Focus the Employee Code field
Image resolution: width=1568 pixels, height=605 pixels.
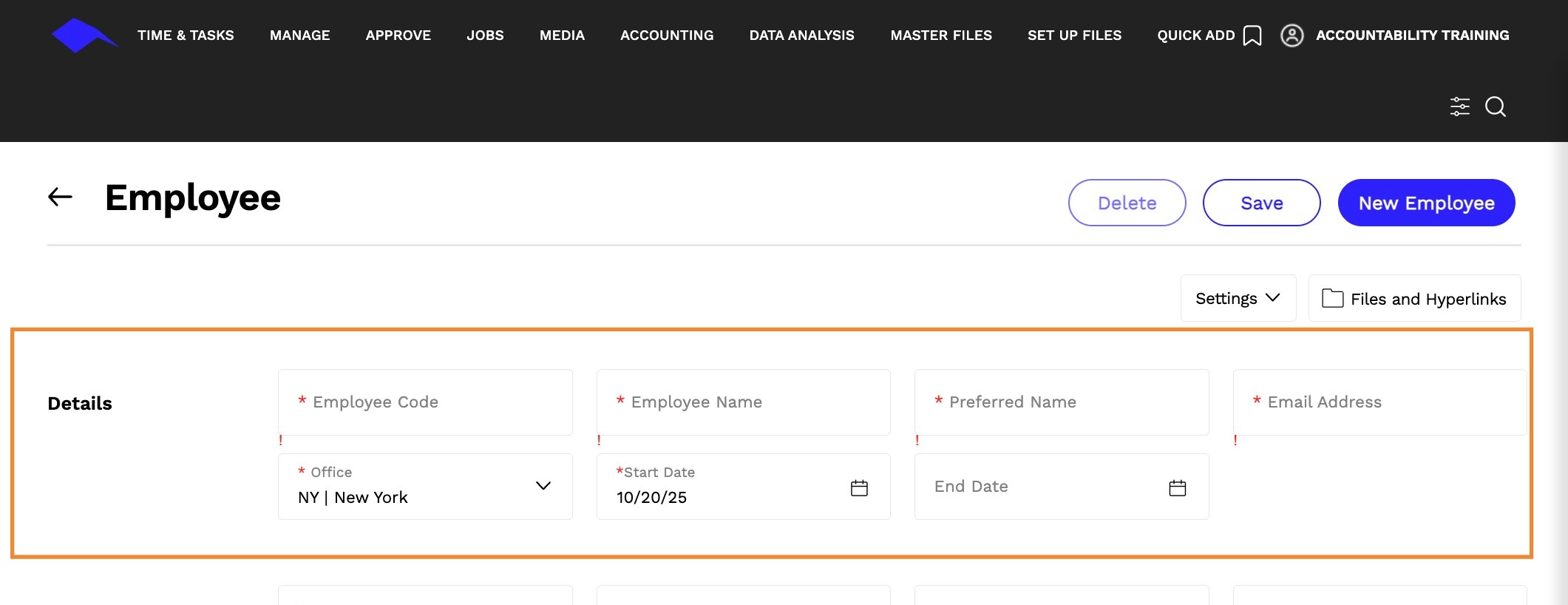(425, 402)
